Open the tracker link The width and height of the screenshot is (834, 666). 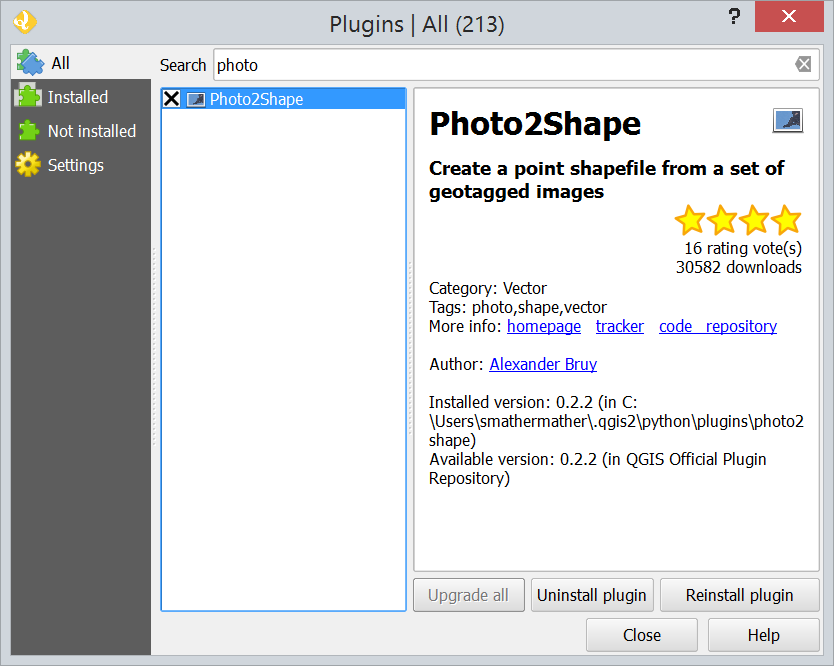(x=619, y=326)
